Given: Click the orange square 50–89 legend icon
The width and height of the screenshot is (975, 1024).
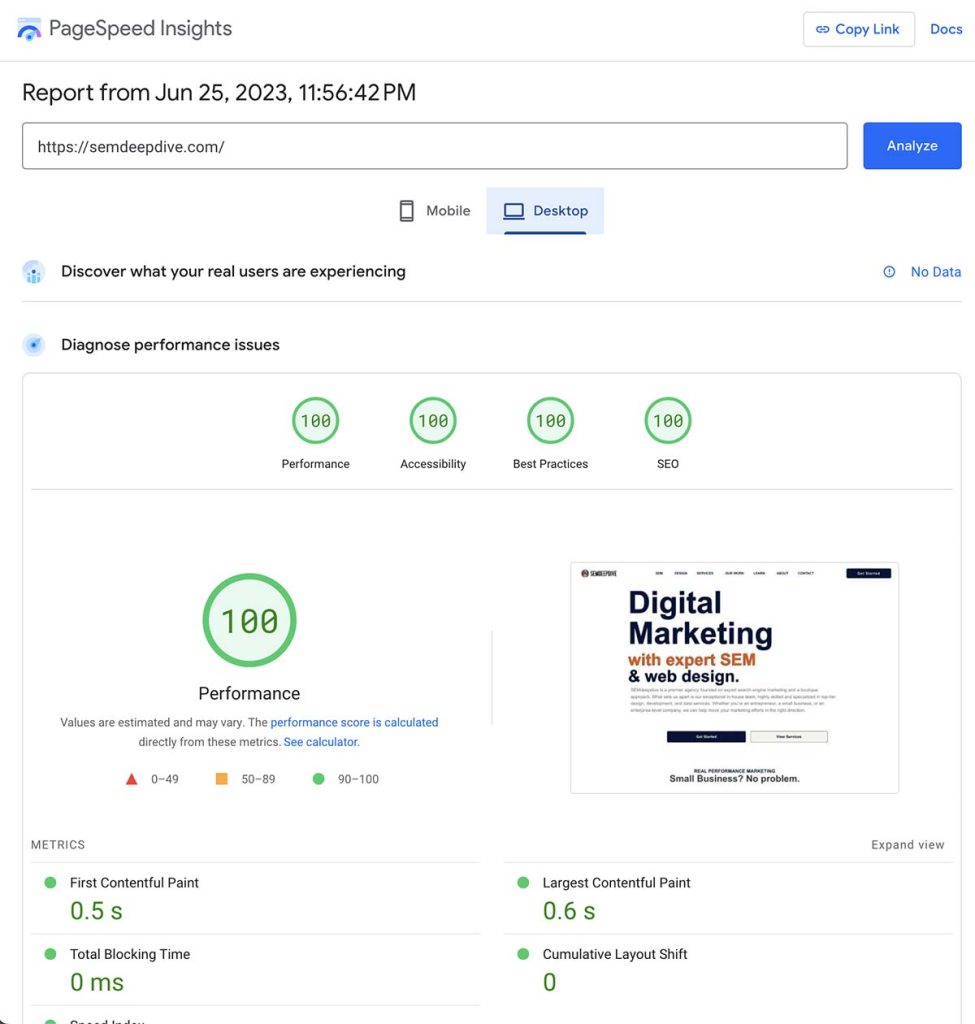Looking at the screenshot, I should (221, 778).
